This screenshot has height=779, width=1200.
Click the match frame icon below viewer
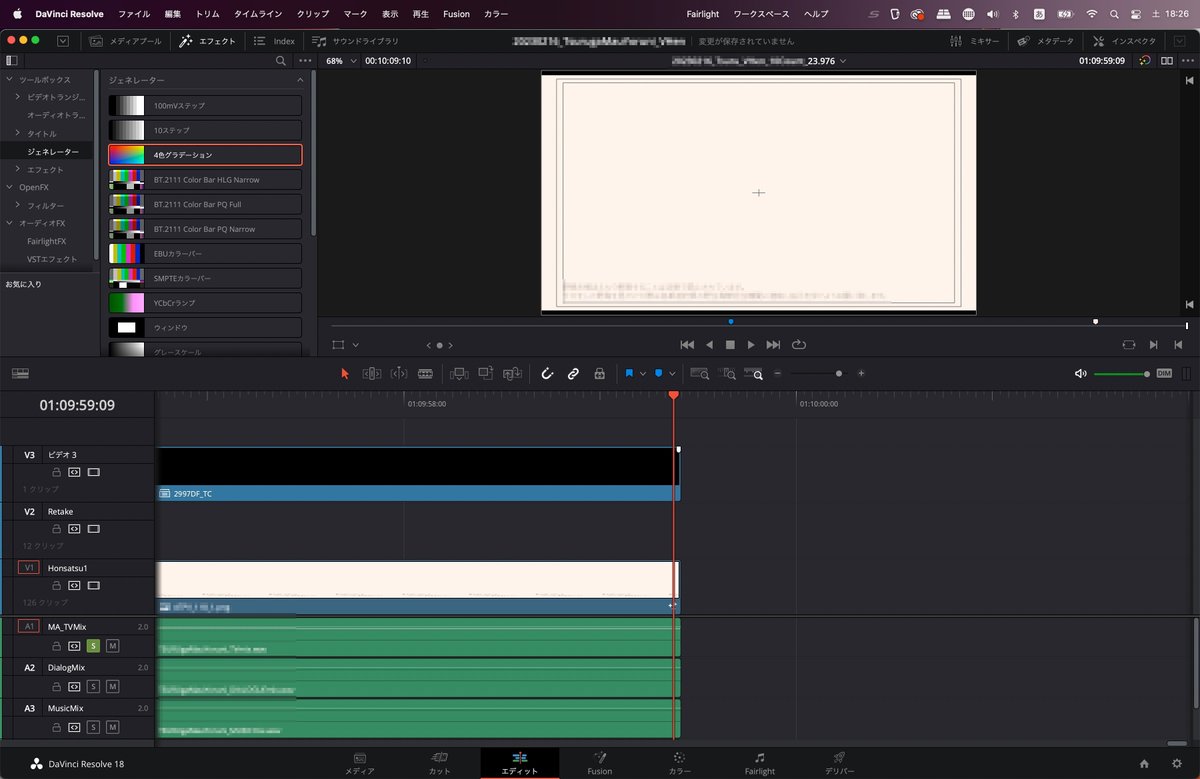[x=1129, y=344]
